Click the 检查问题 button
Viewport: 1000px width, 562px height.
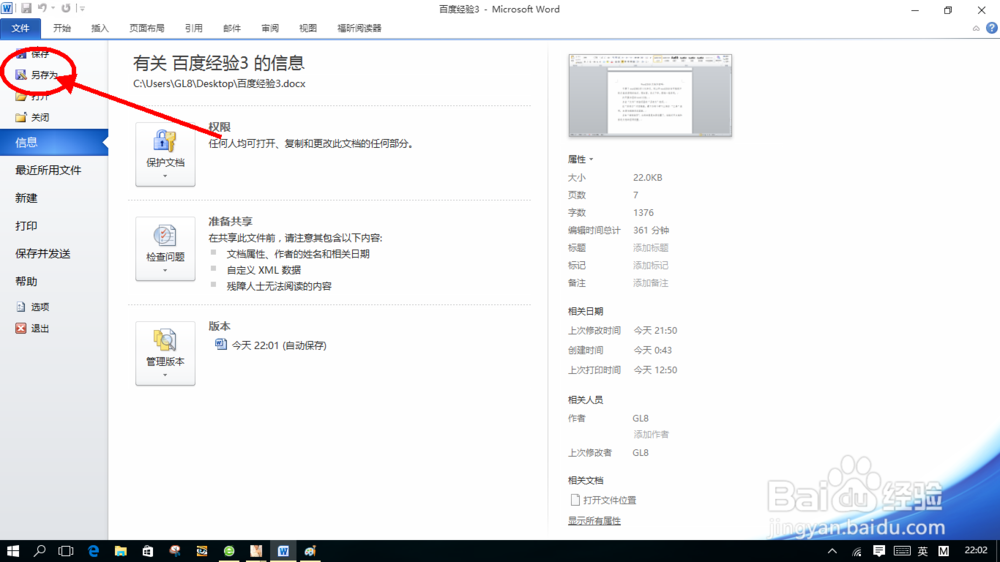pos(165,249)
